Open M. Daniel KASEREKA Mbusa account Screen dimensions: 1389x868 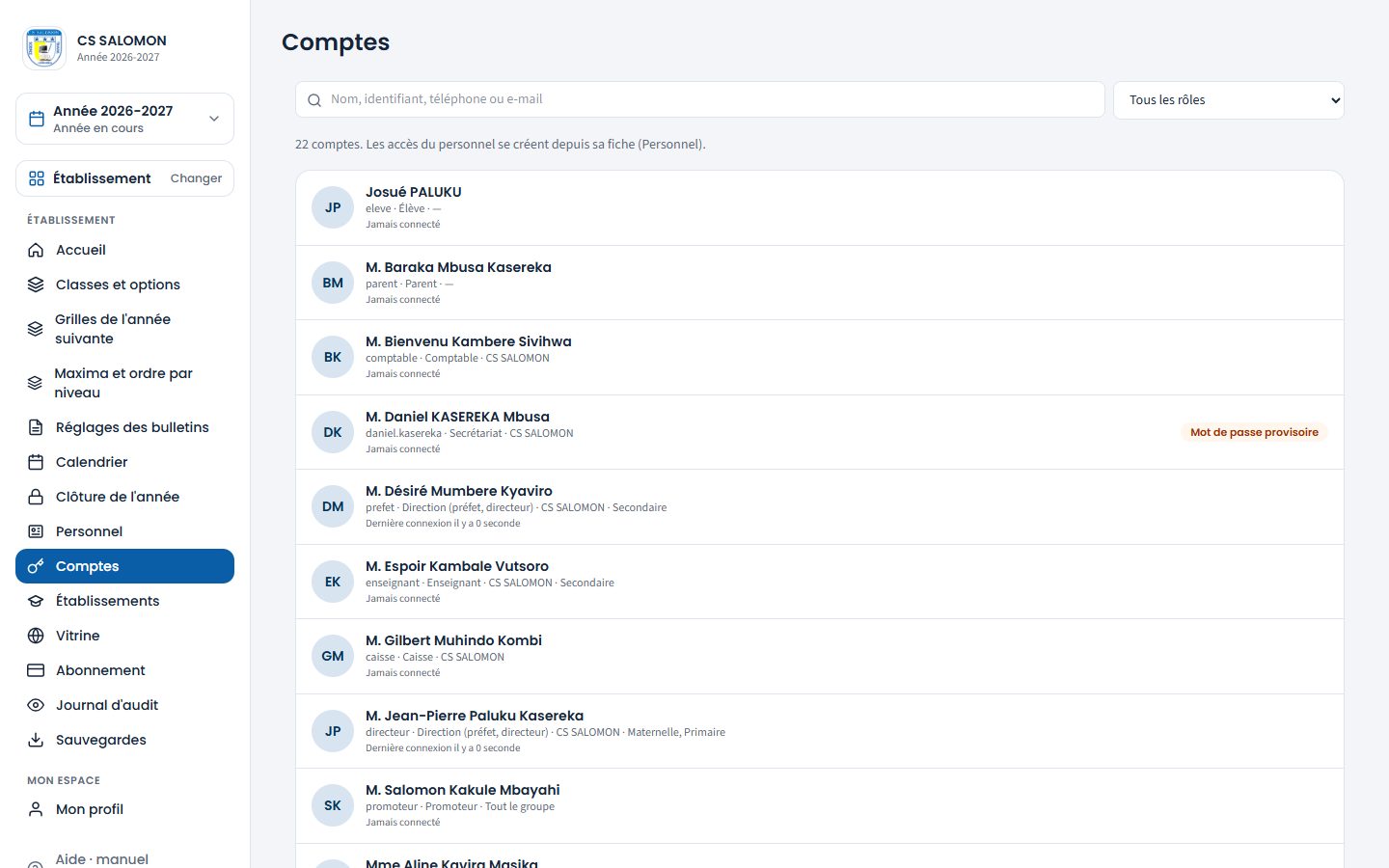(x=820, y=432)
